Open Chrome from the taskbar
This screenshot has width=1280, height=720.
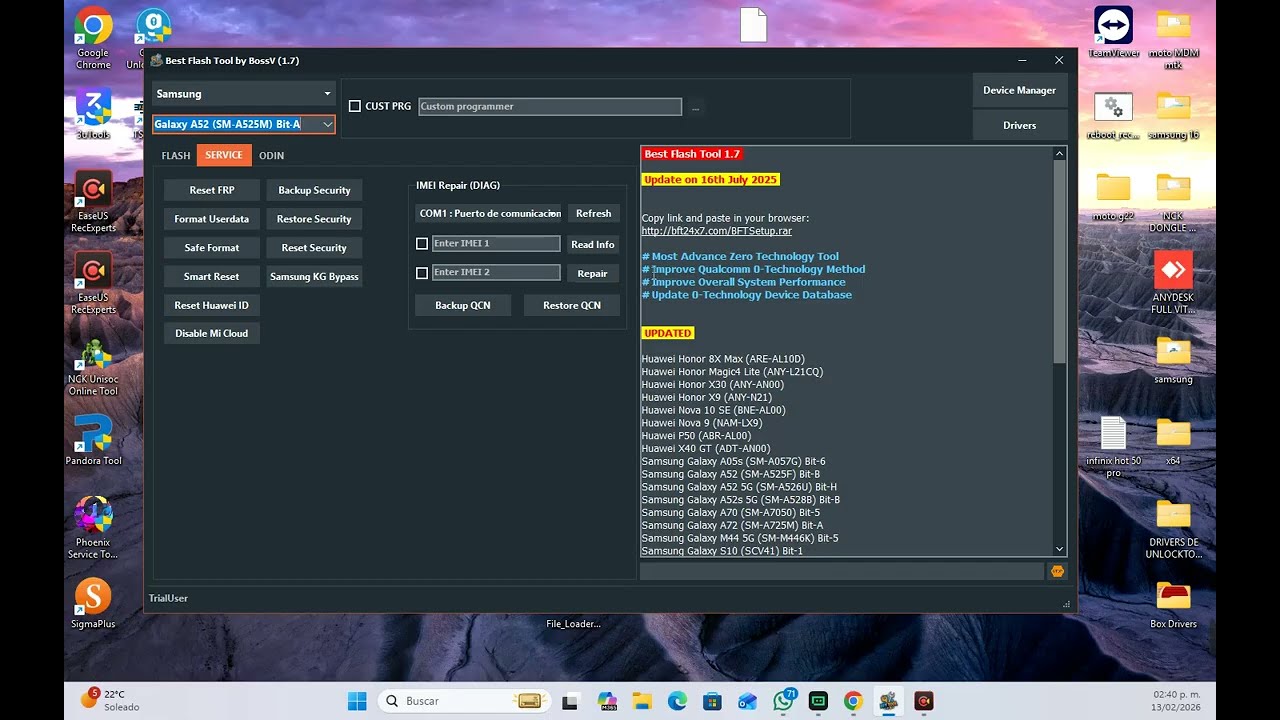853,701
